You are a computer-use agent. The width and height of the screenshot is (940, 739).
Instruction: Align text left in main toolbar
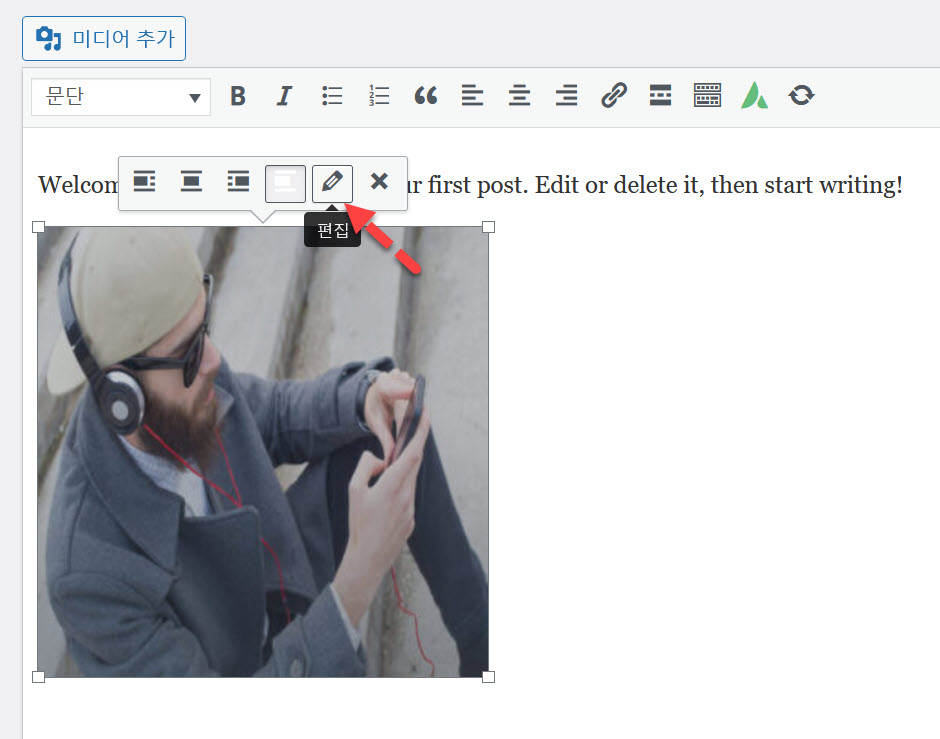point(472,96)
